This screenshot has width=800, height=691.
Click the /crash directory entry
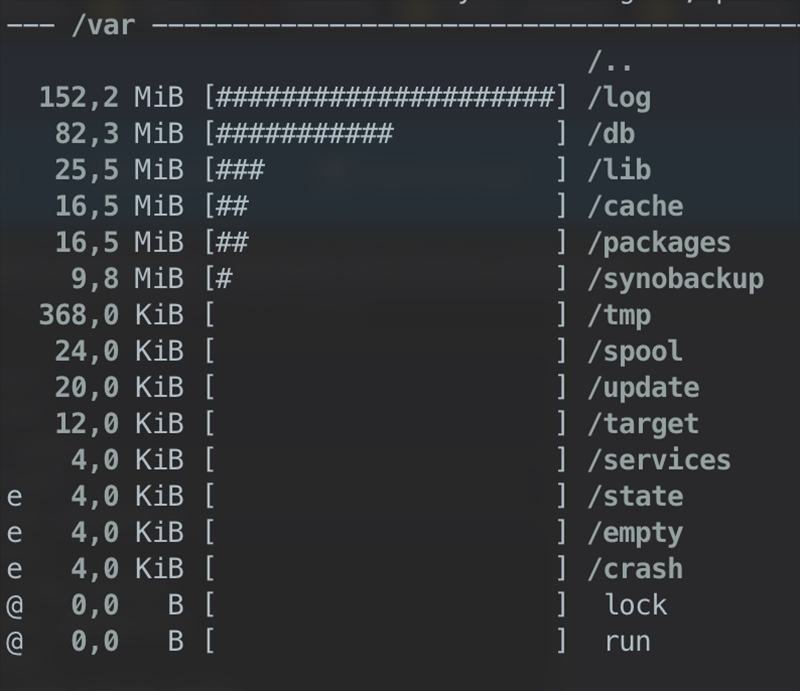(635, 568)
